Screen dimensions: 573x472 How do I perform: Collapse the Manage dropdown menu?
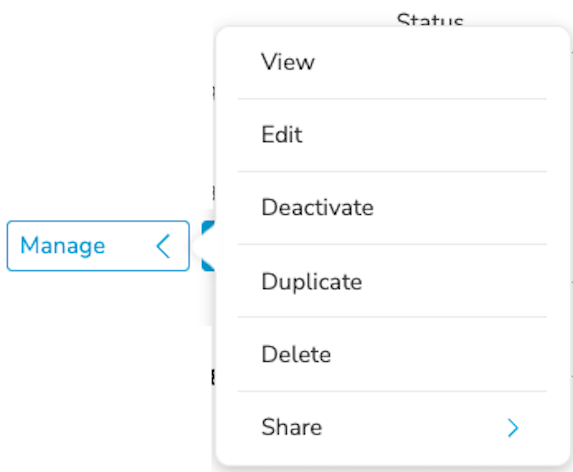98,246
